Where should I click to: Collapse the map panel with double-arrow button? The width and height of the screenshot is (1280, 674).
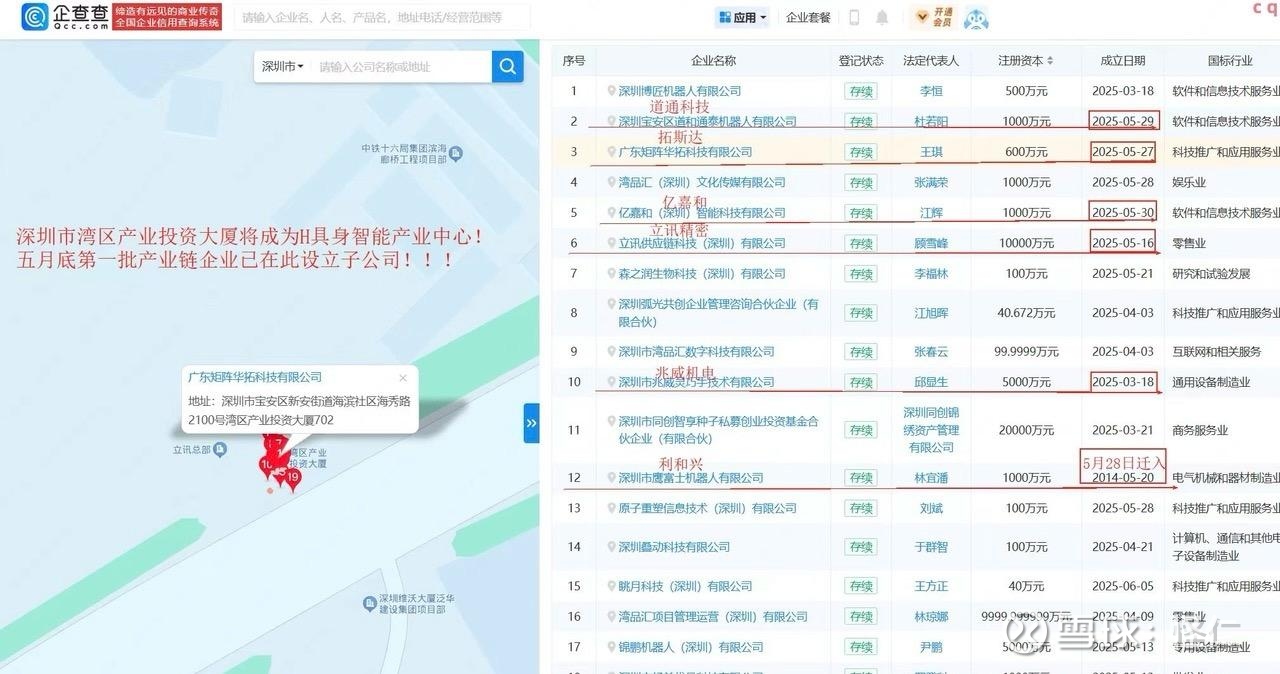[531, 423]
